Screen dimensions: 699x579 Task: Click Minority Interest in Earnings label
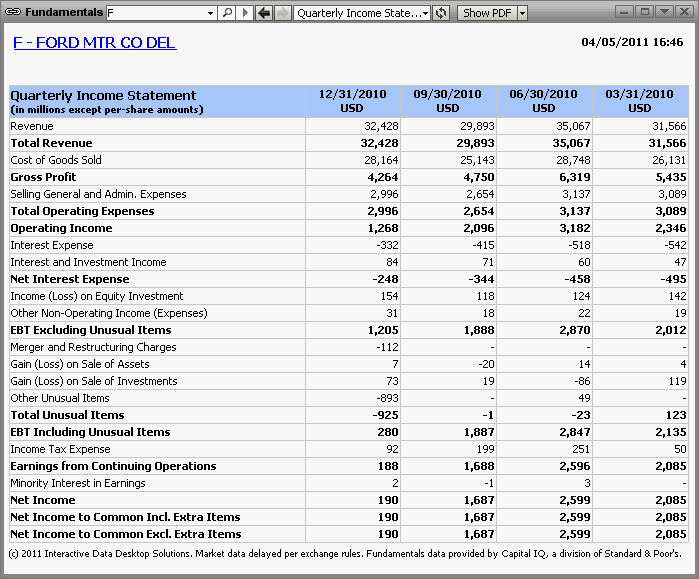(78, 483)
